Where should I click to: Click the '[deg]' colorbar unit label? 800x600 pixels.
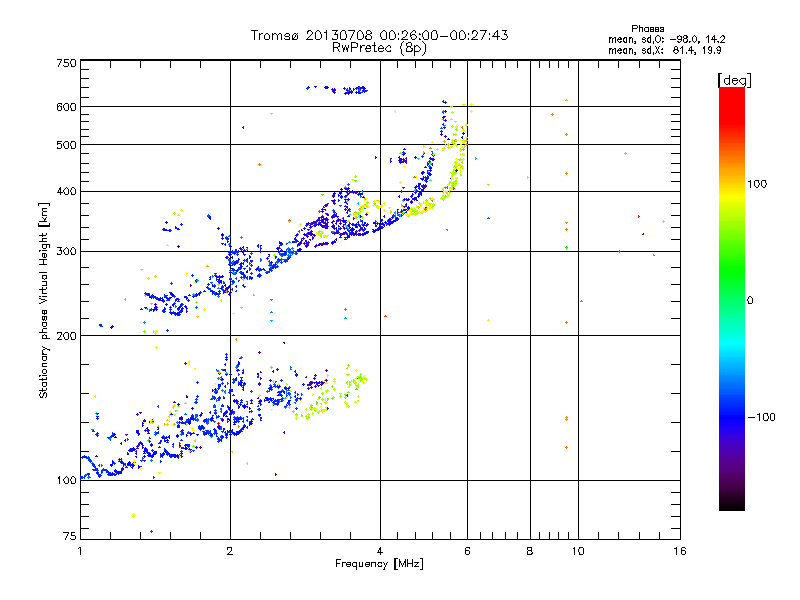[x=734, y=80]
